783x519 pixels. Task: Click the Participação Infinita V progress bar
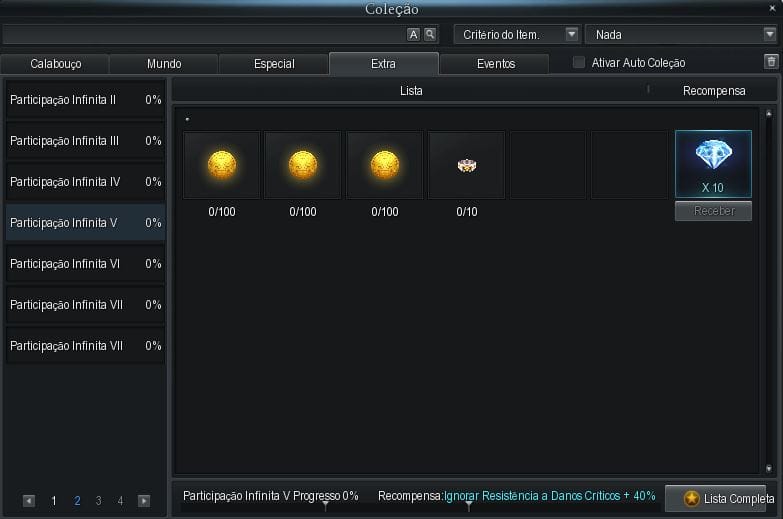pyautogui.click(x=270, y=496)
